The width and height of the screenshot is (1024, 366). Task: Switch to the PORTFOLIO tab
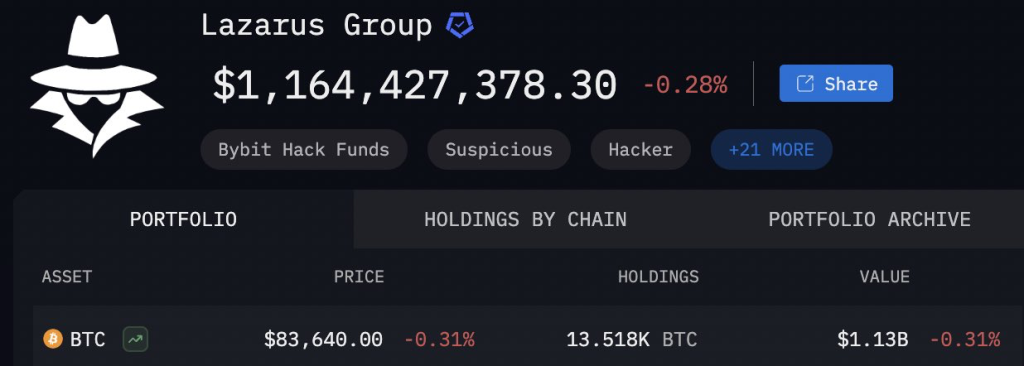click(184, 220)
